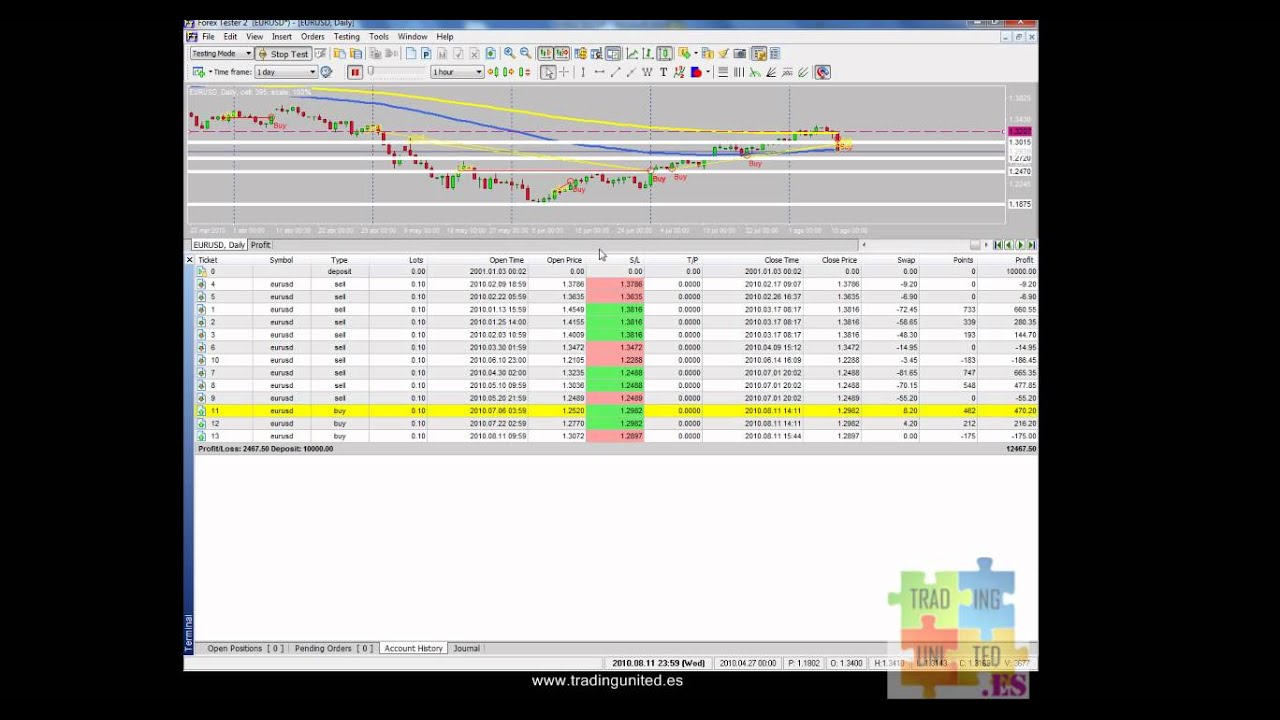1280x720 pixels.
Task: Expand the indicator list dropdown arrow
Action: pos(696,53)
